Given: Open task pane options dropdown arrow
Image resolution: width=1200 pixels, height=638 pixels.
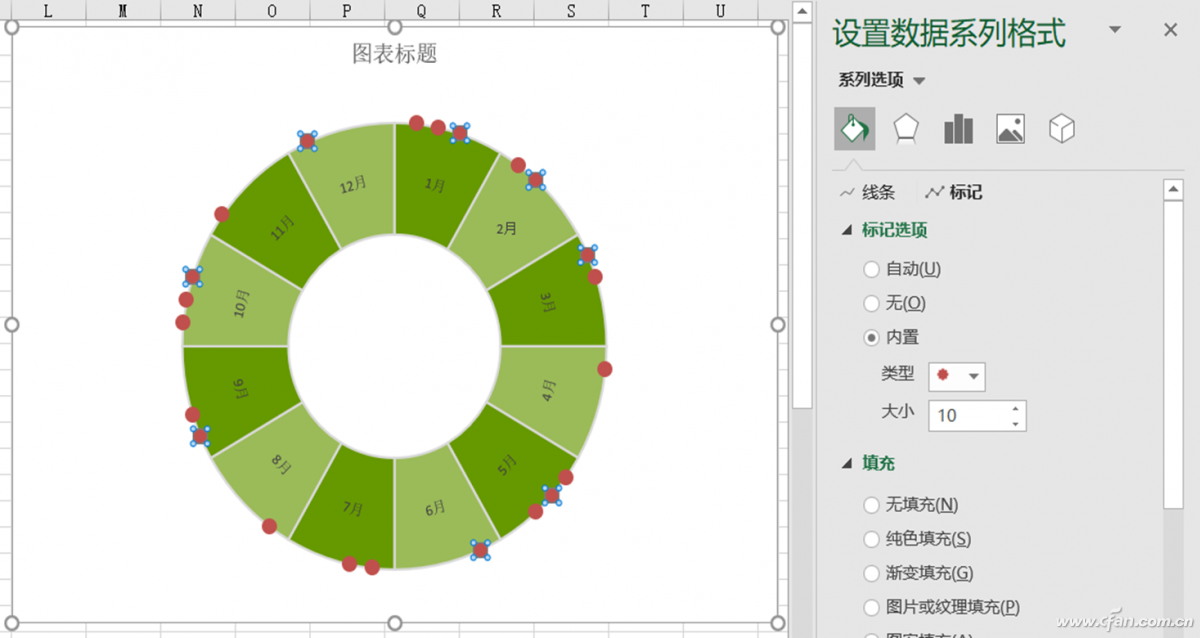Looking at the screenshot, I should click(1115, 30).
